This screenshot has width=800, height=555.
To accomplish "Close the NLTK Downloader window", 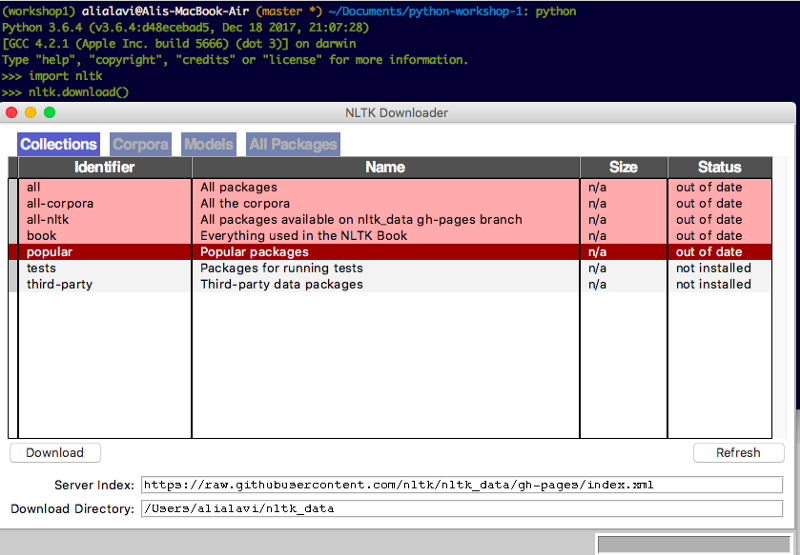I will pos(11,112).
